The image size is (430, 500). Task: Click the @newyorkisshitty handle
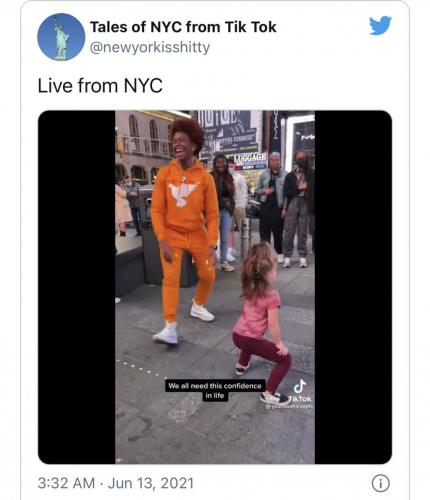pos(150,47)
